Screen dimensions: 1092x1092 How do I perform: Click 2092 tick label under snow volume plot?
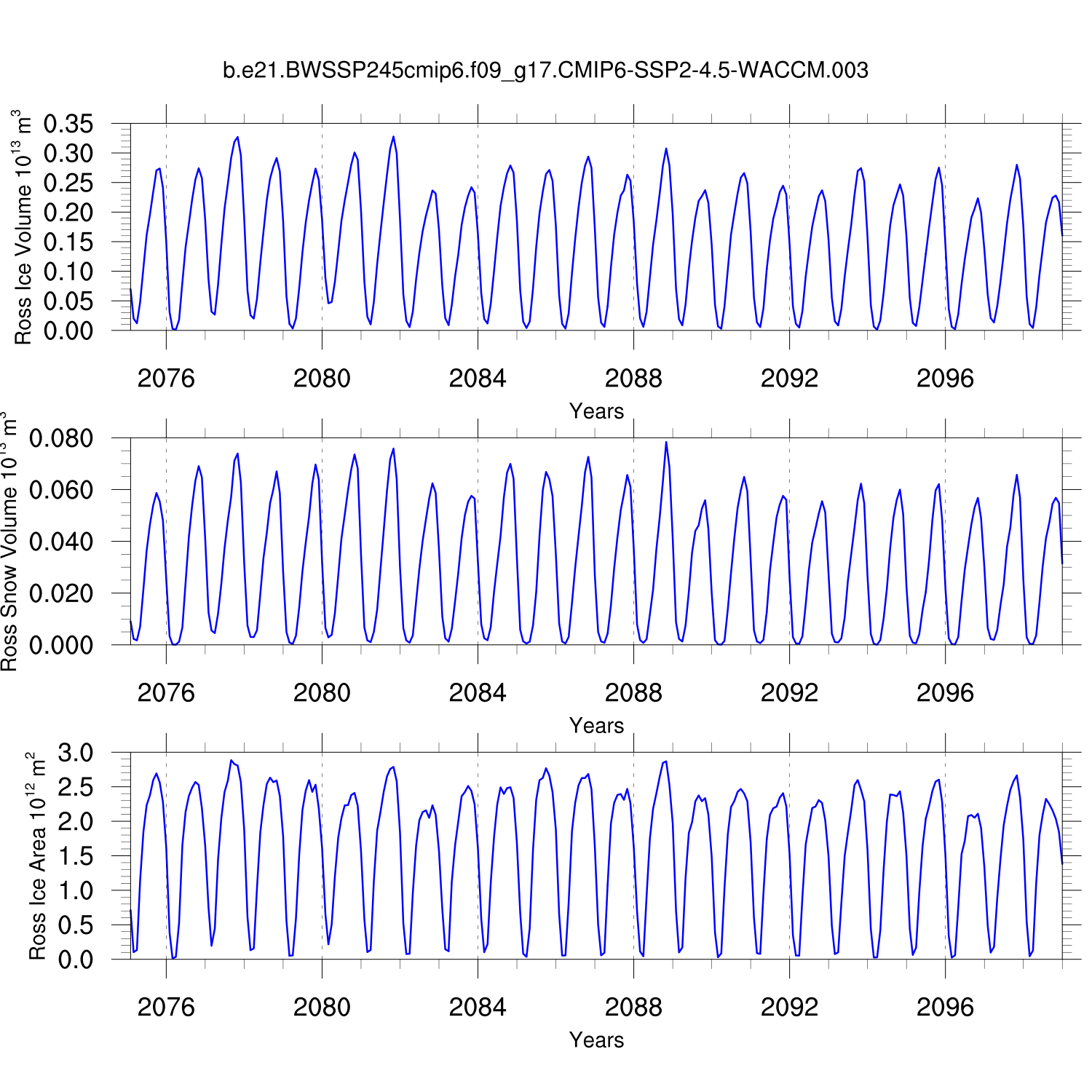789,693
